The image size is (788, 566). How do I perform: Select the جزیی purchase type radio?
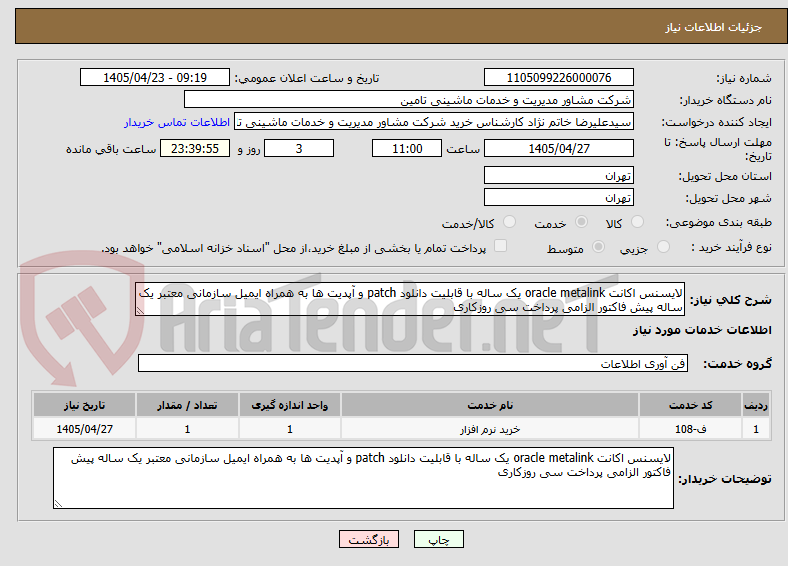(663, 246)
